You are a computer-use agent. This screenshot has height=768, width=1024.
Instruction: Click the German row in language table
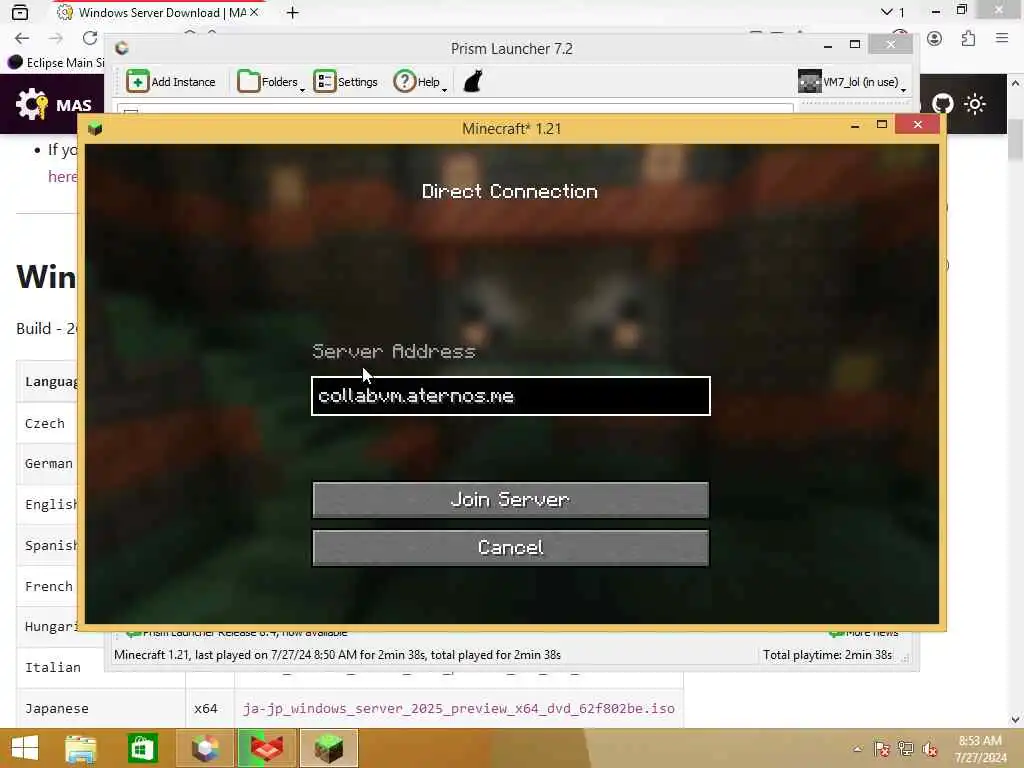[46, 464]
